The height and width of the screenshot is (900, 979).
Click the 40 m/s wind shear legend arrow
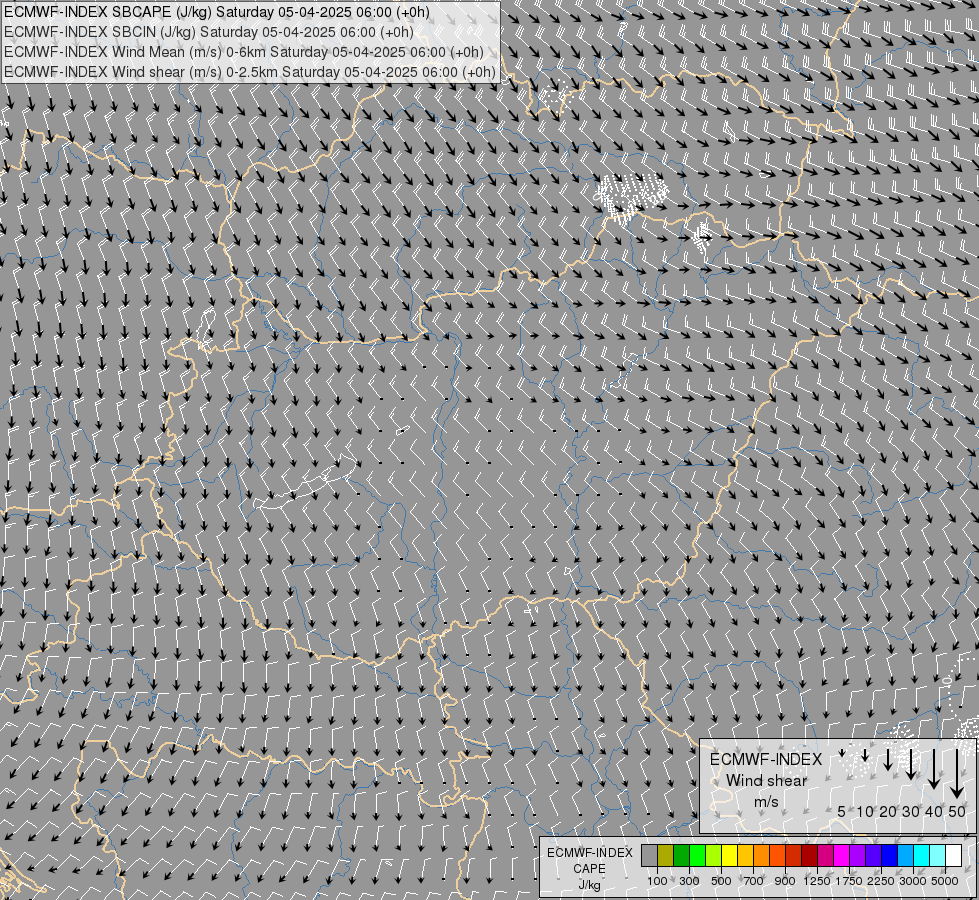coord(934,769)
